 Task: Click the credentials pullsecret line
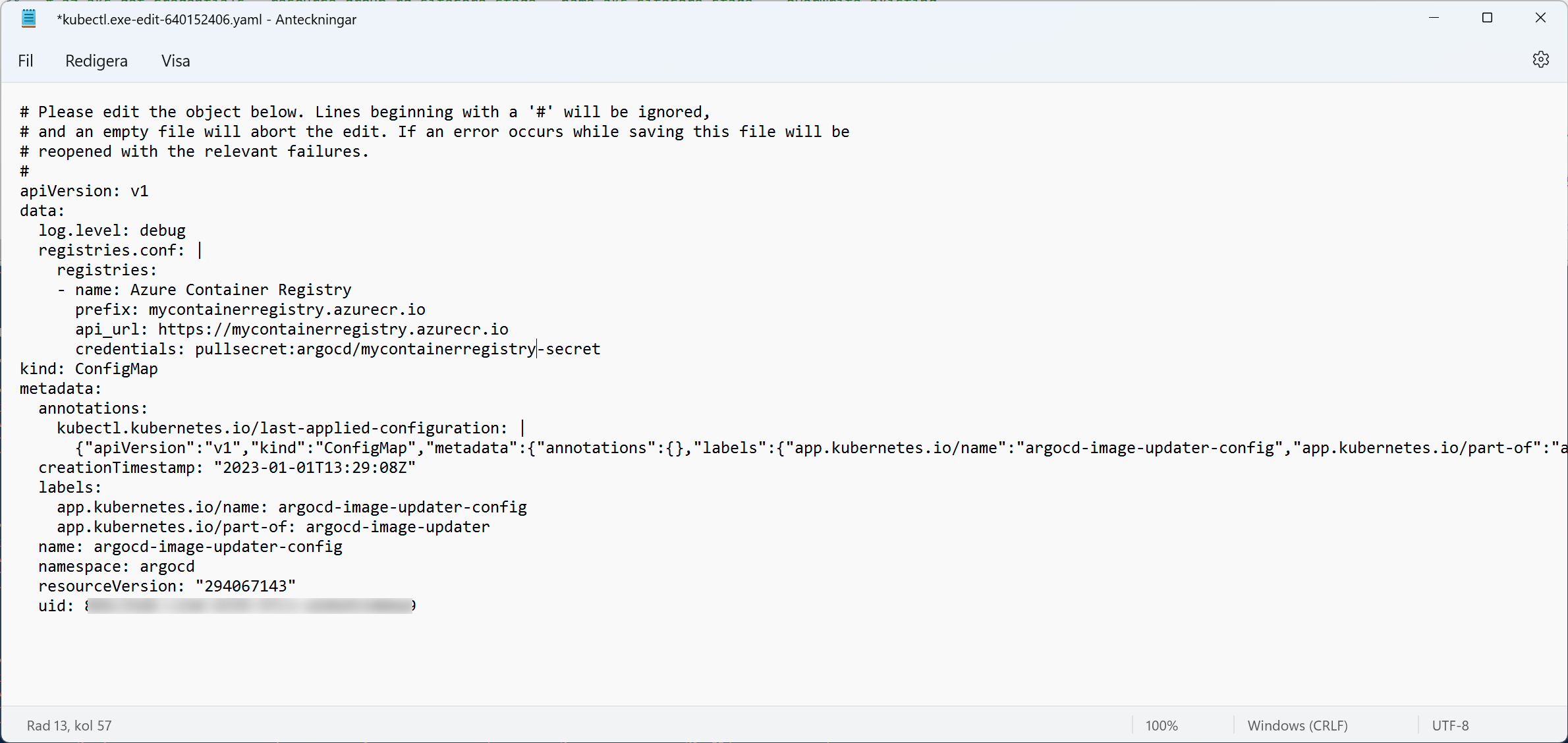pos(339,349)
